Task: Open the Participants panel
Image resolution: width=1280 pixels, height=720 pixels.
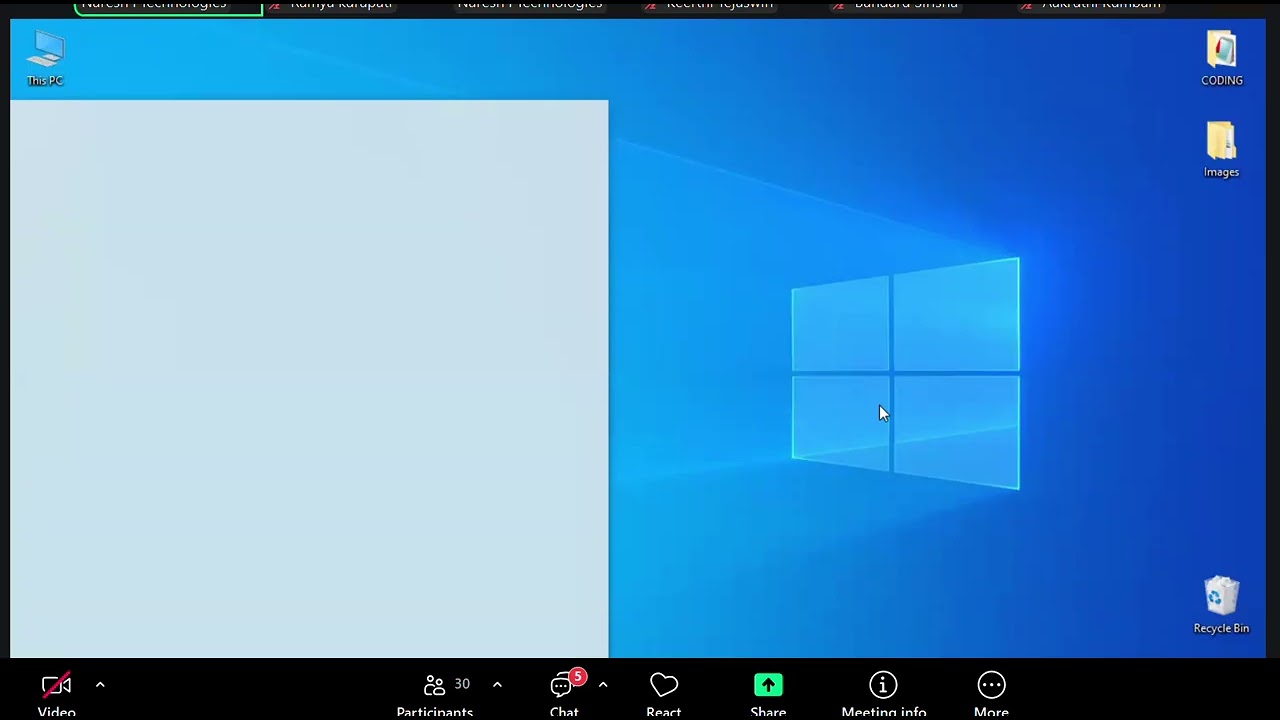Action: 435,695
